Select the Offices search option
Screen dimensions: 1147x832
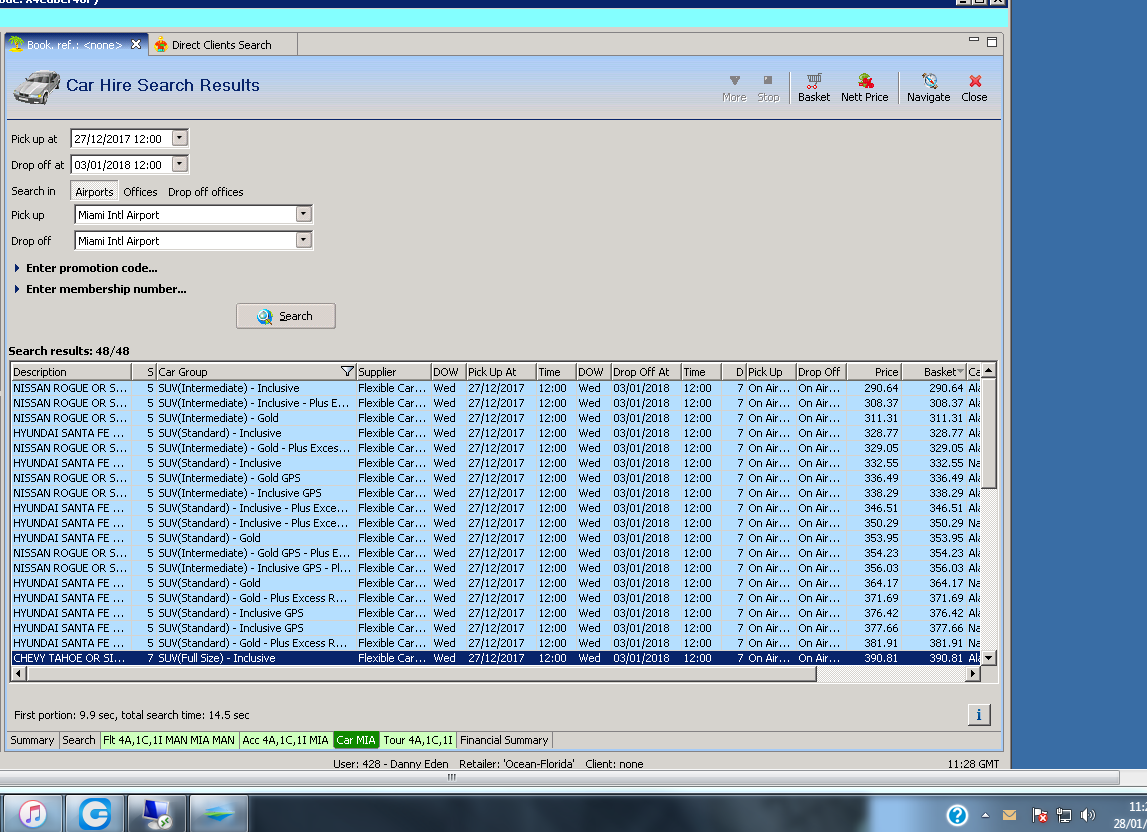(x=140, y=192)
